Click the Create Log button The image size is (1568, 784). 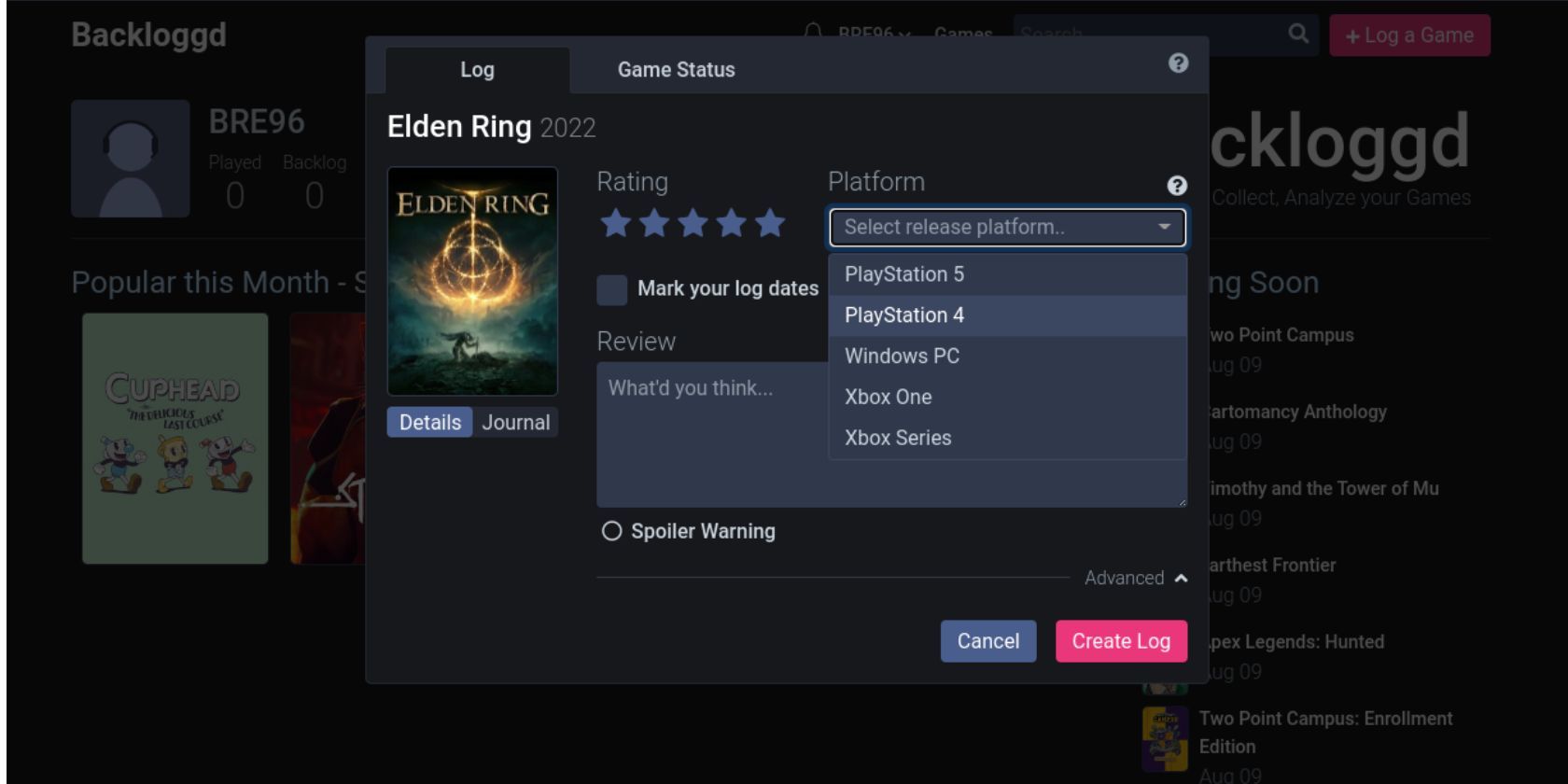click(1121, 641)
